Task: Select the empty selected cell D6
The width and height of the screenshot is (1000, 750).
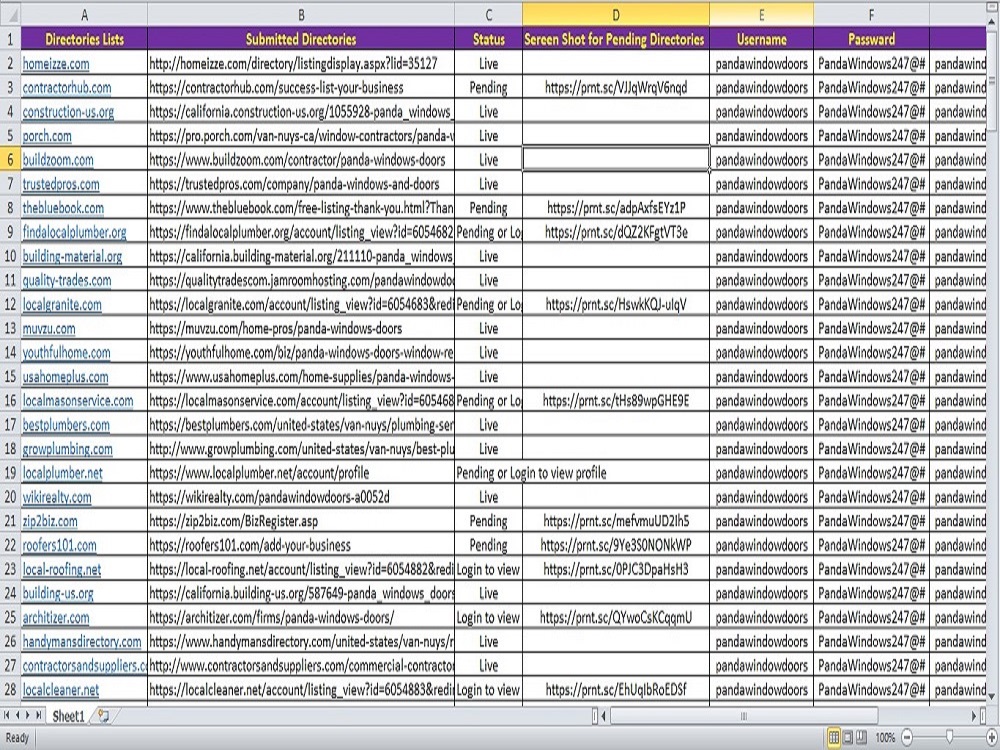Action: point(615,159)
